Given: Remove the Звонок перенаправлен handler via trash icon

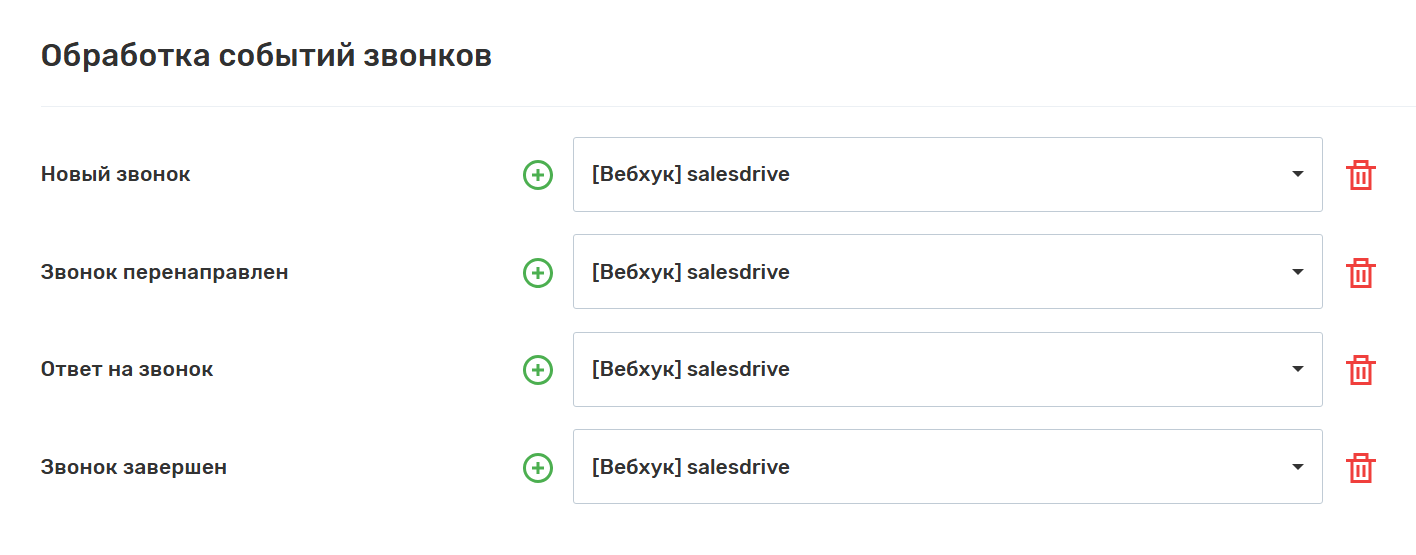Looking at the screenshot, I should (x=1360, y=272).
